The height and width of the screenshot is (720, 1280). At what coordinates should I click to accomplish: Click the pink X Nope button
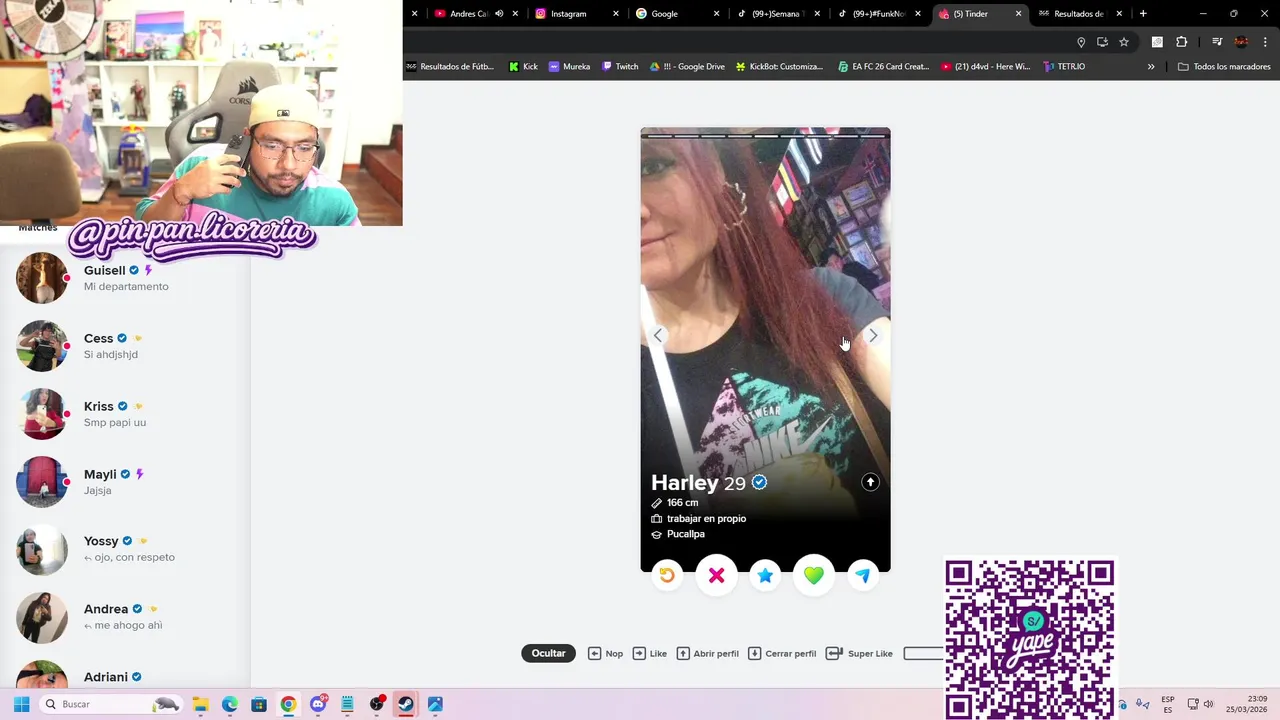pyautogui.click(x=716, y=575)
